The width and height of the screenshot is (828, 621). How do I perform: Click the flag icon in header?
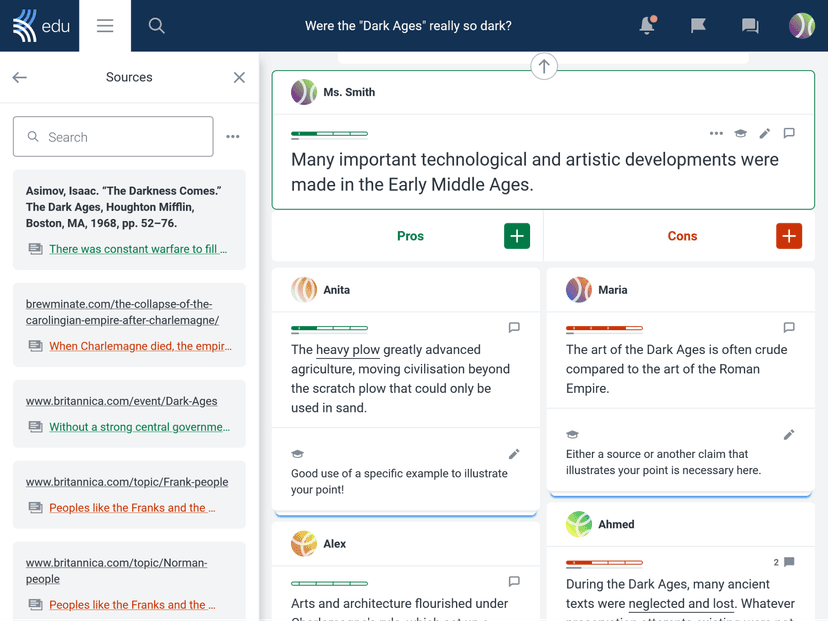pos(698,26)
